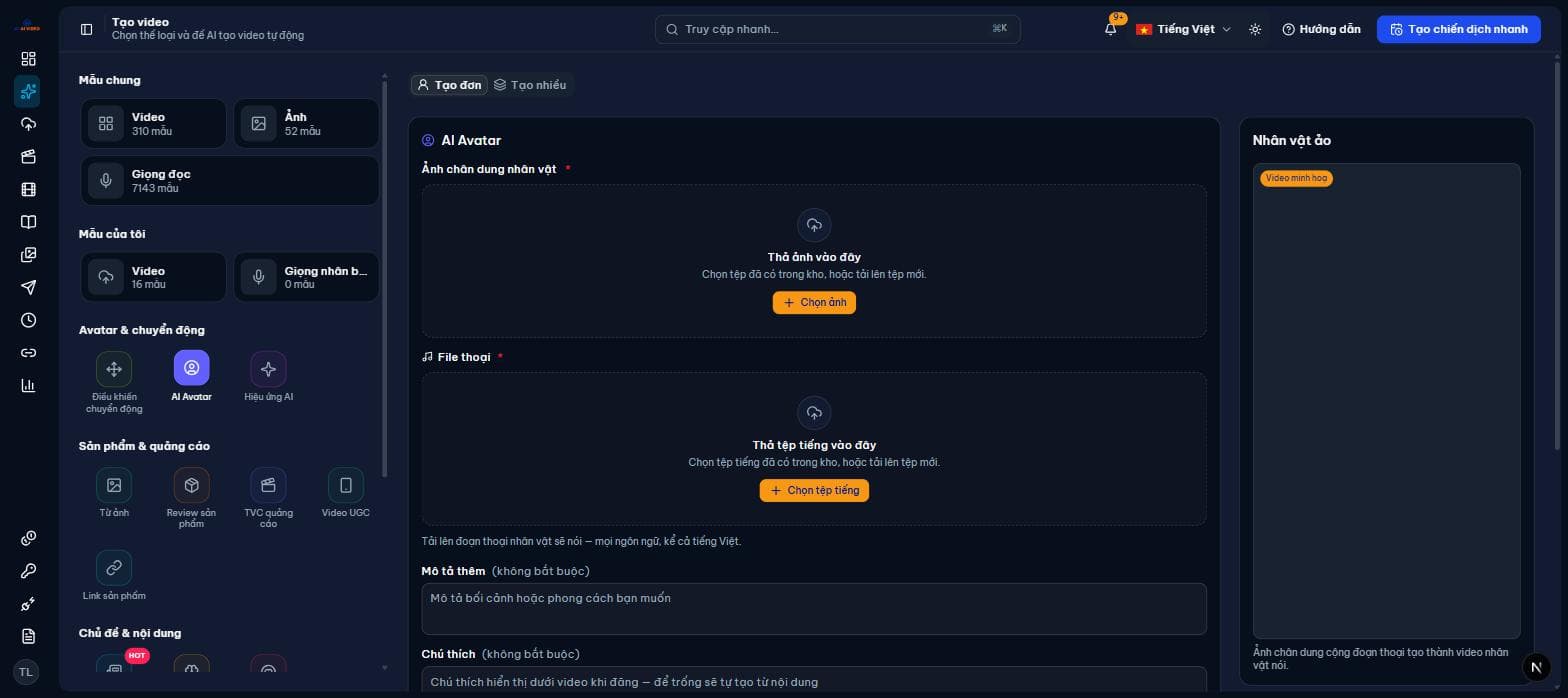Viewport: 1568px width, 698px height.
Task: Toggle the light/dark theme sun icon
Action: point(1255,29)
